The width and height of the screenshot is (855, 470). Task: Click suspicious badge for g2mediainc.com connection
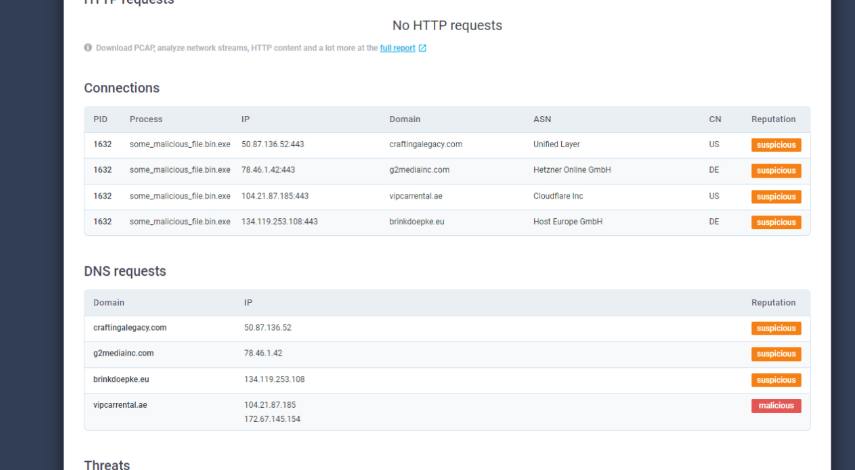pos(776,171)
